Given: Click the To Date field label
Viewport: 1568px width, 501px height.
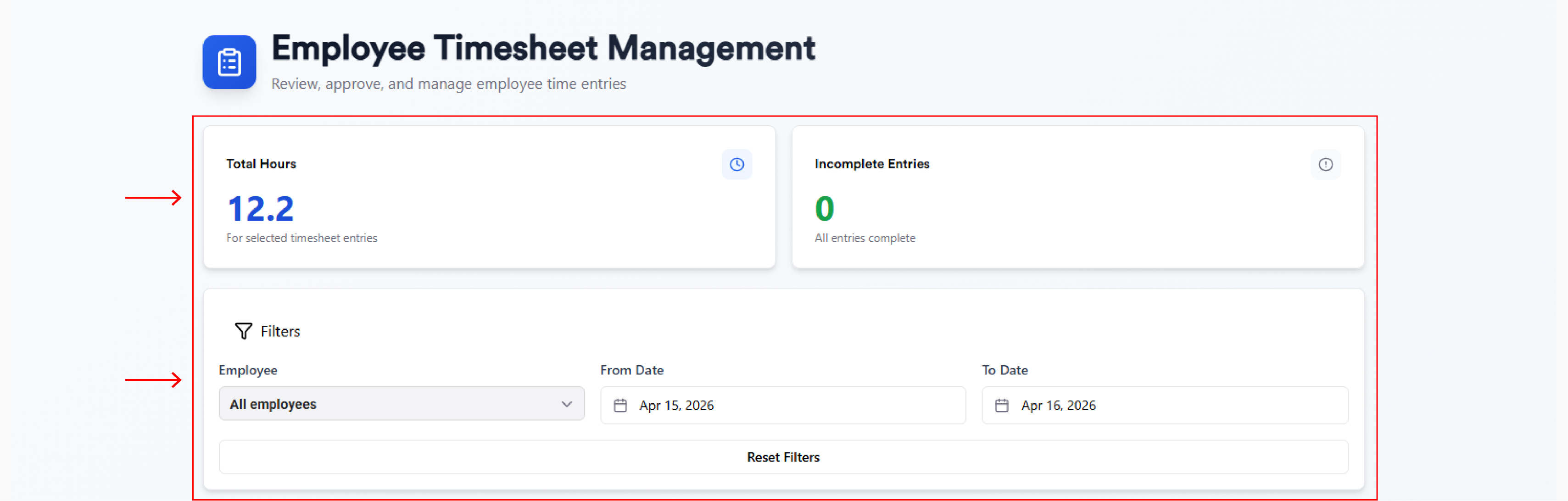Looking at the screenshot, I should (x=1004, y=370).
